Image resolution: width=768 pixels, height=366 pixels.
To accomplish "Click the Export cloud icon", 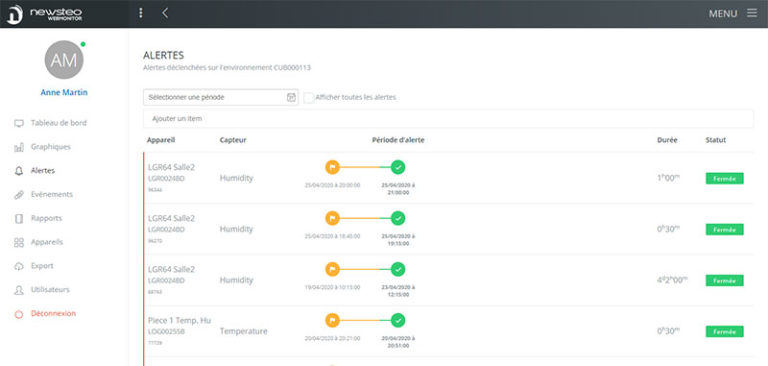I will click(x=19, y=266).
